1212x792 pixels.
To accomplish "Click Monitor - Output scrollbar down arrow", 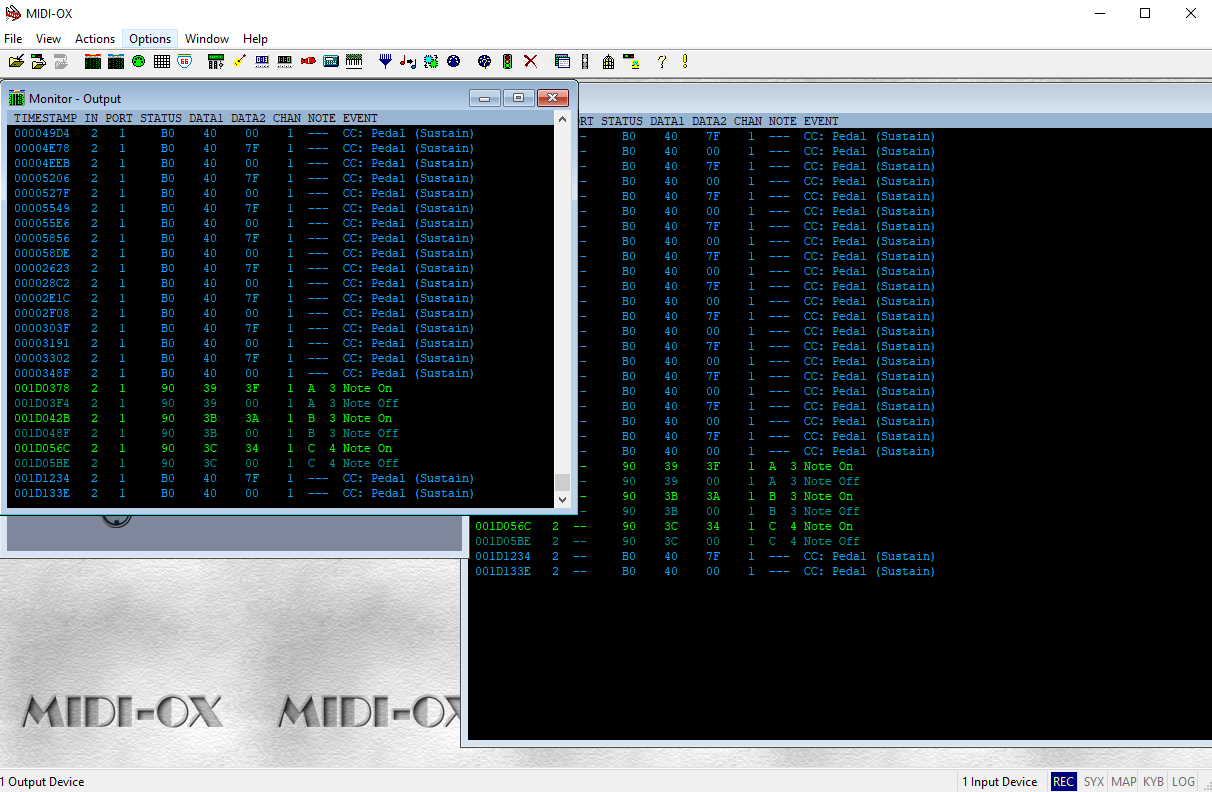I will pyautogui.click(x=562, y=499).
